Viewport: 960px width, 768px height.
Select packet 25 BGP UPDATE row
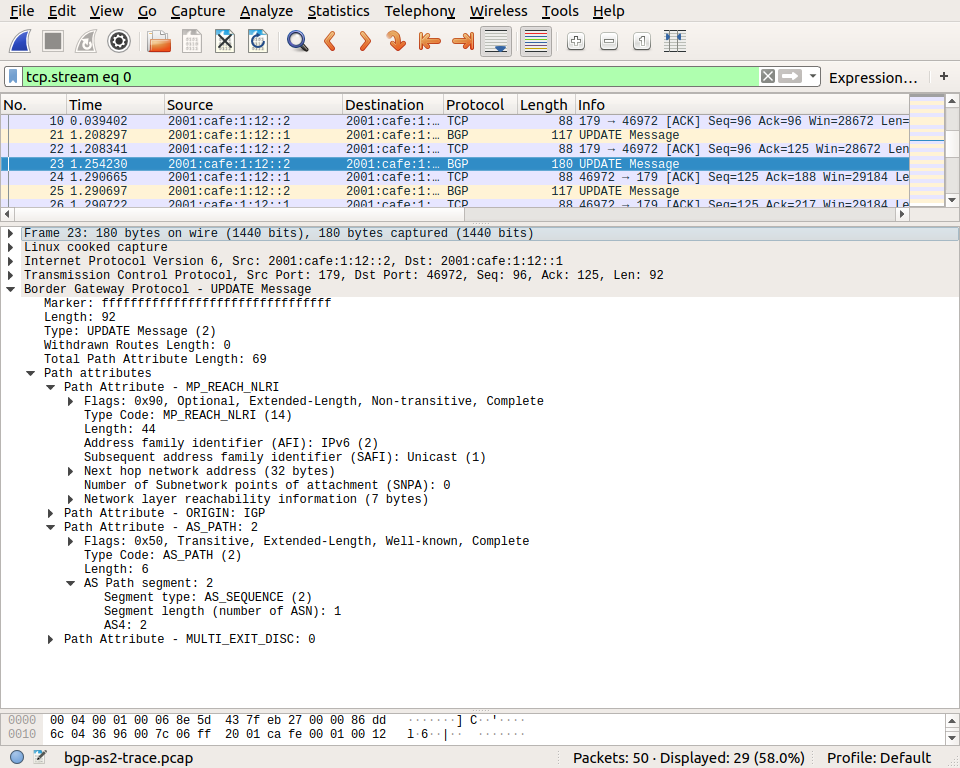coord(455,191)
